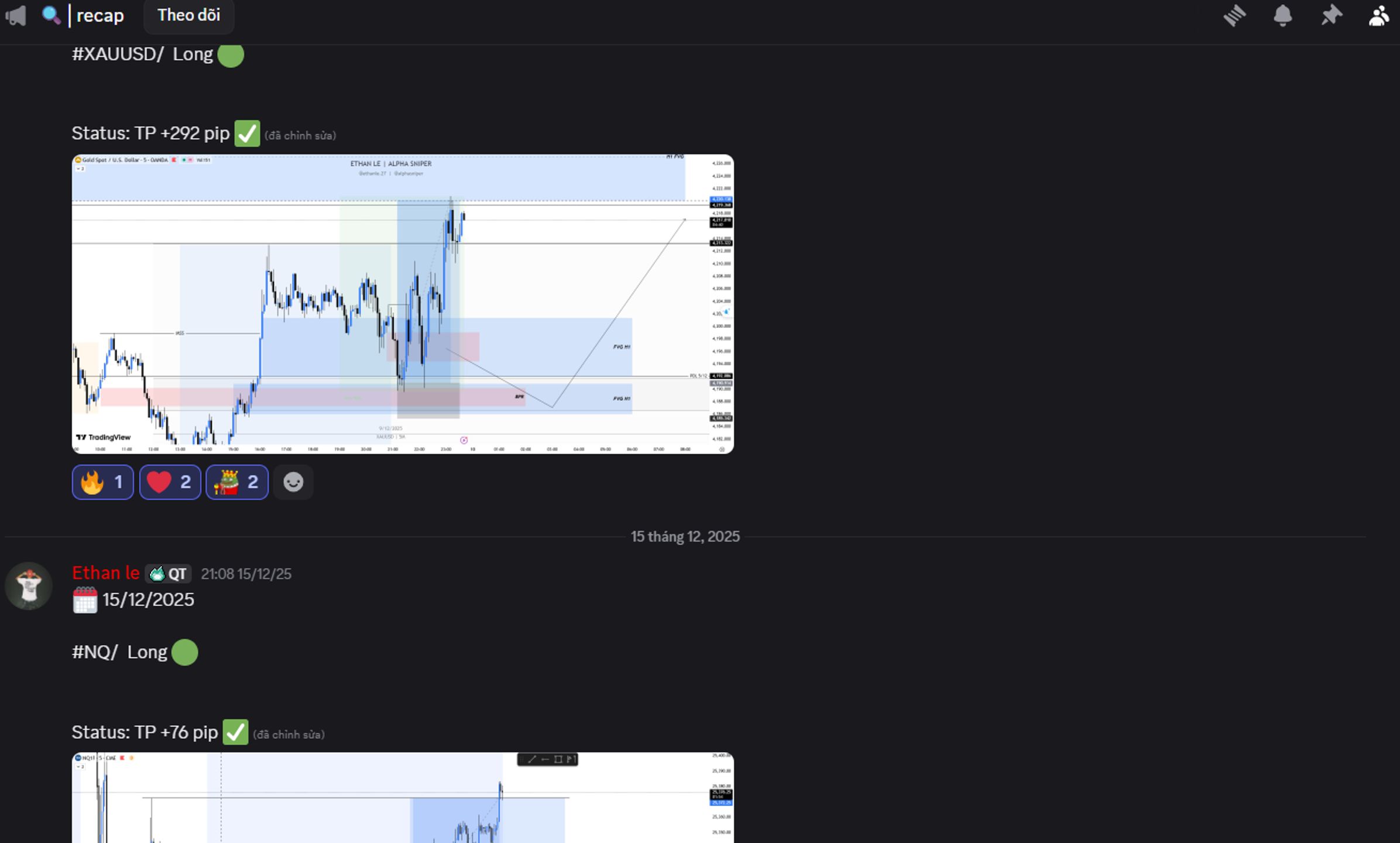Click the 21:08 15/12/25 message timestamp
The image size is (1400, 843).
[246, 574]
